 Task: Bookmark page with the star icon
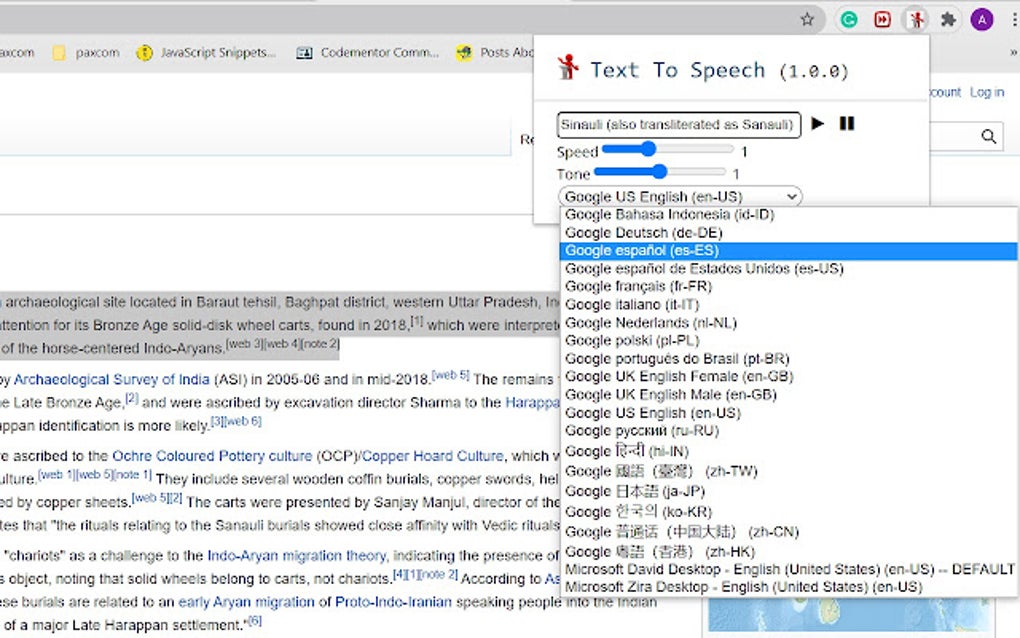coord(807,20)
